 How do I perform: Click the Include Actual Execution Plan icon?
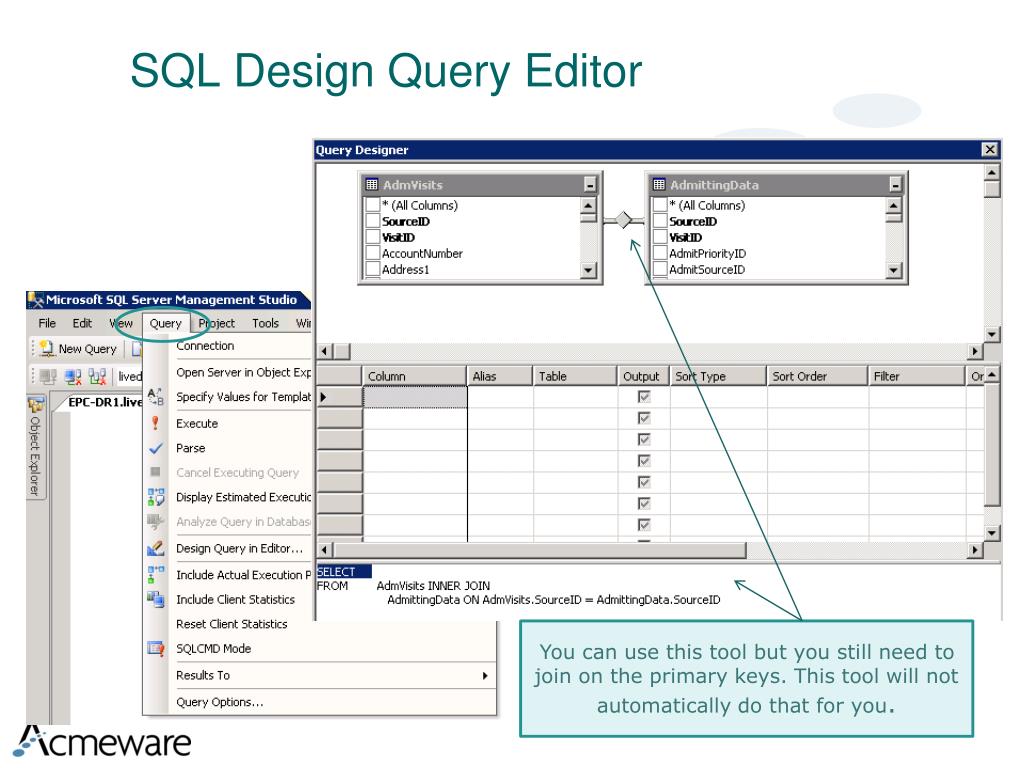point(156,575)
